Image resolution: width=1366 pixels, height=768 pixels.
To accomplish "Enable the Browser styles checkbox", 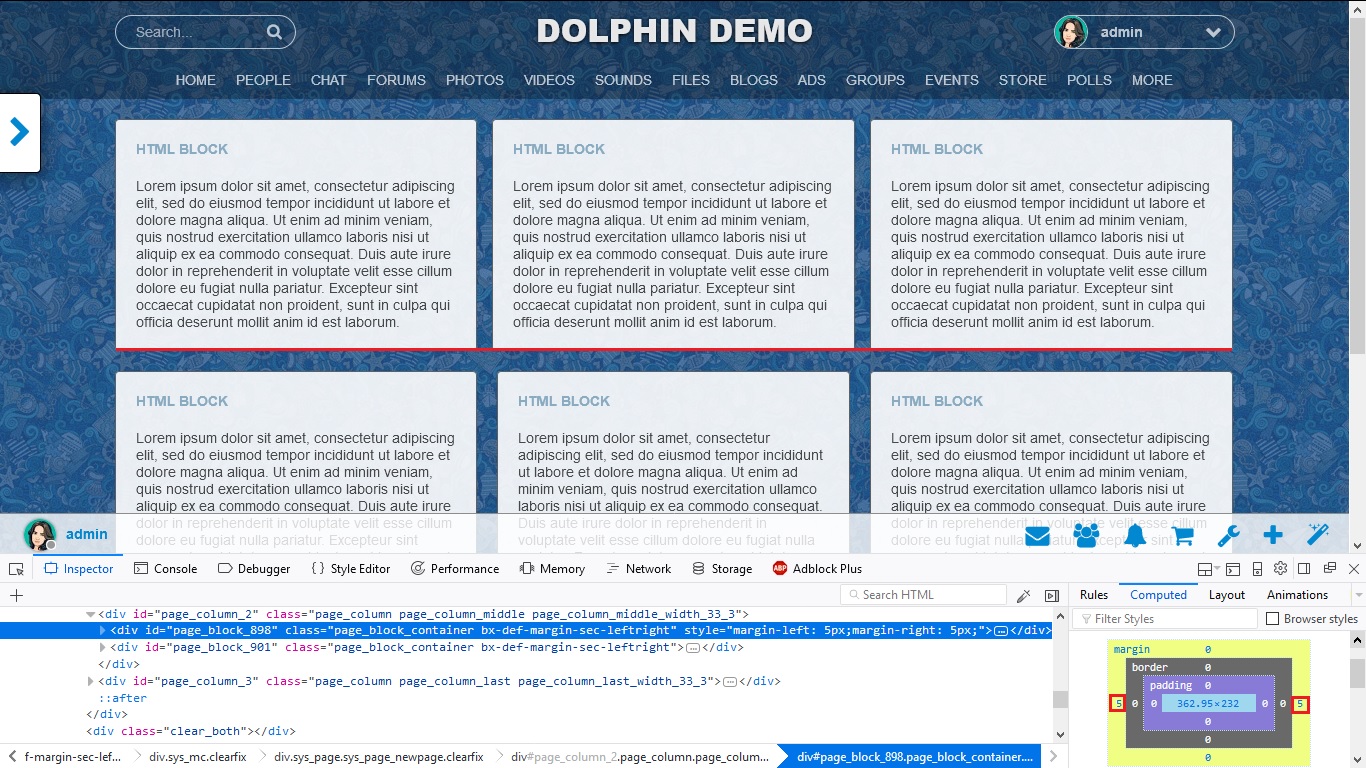I will 1273,619.
